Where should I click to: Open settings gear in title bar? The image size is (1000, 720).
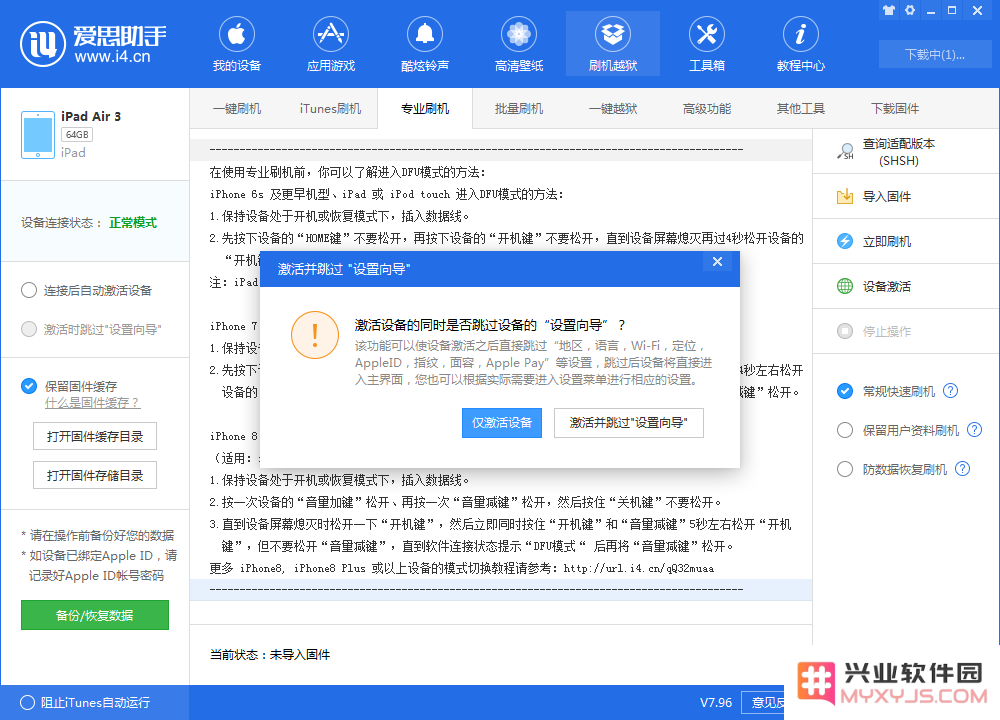pos(910,10)
